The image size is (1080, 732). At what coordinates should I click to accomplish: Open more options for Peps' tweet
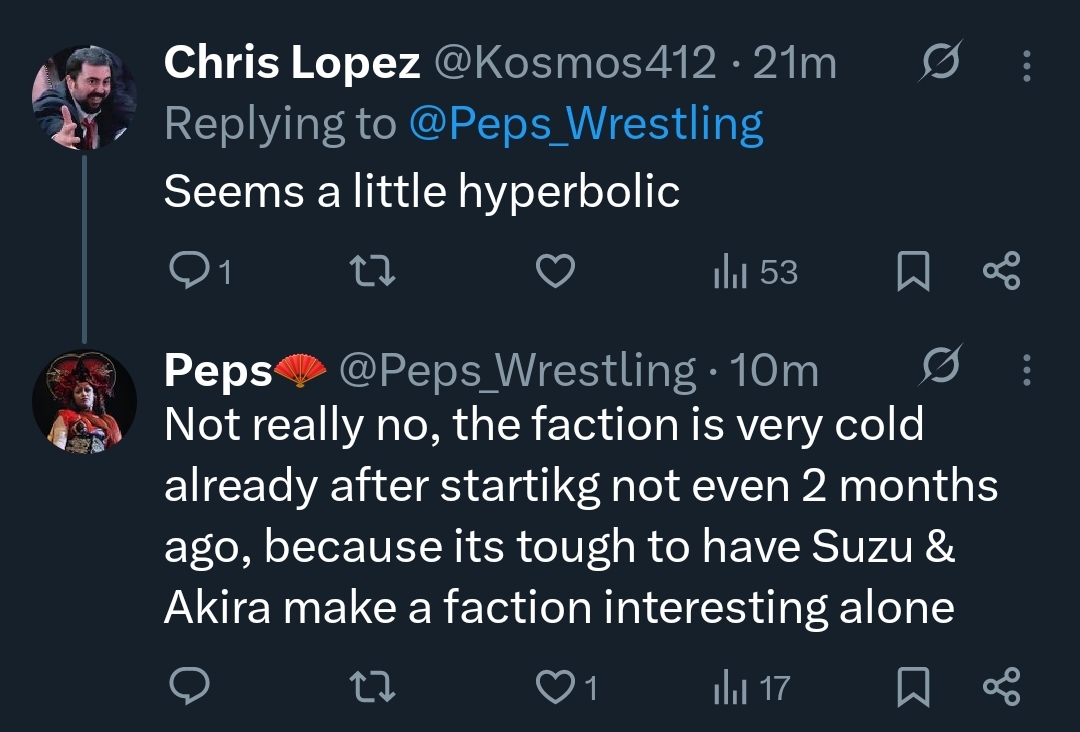coord(1026,371)
